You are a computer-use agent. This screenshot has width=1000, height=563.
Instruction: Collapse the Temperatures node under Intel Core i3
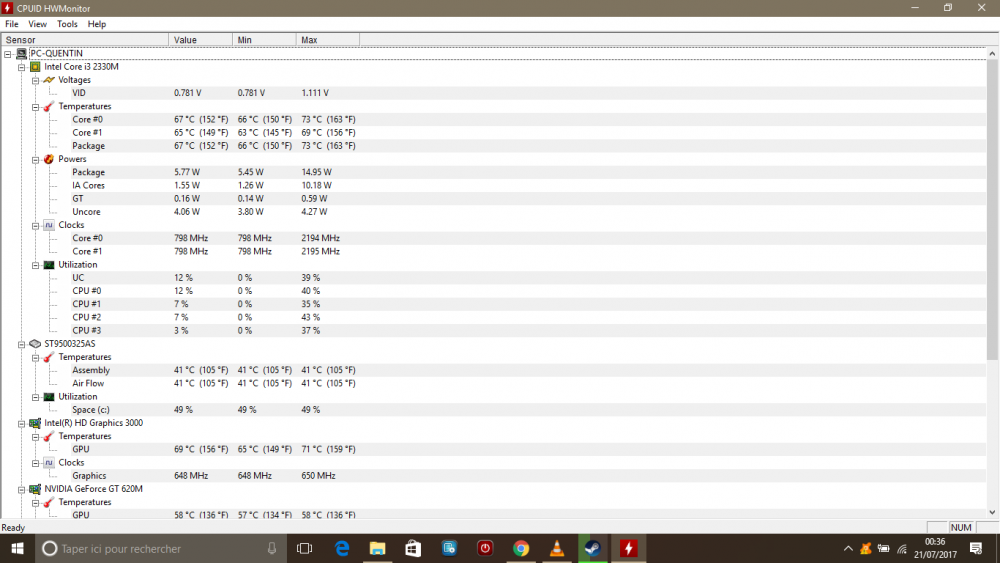tap(35, 106)
